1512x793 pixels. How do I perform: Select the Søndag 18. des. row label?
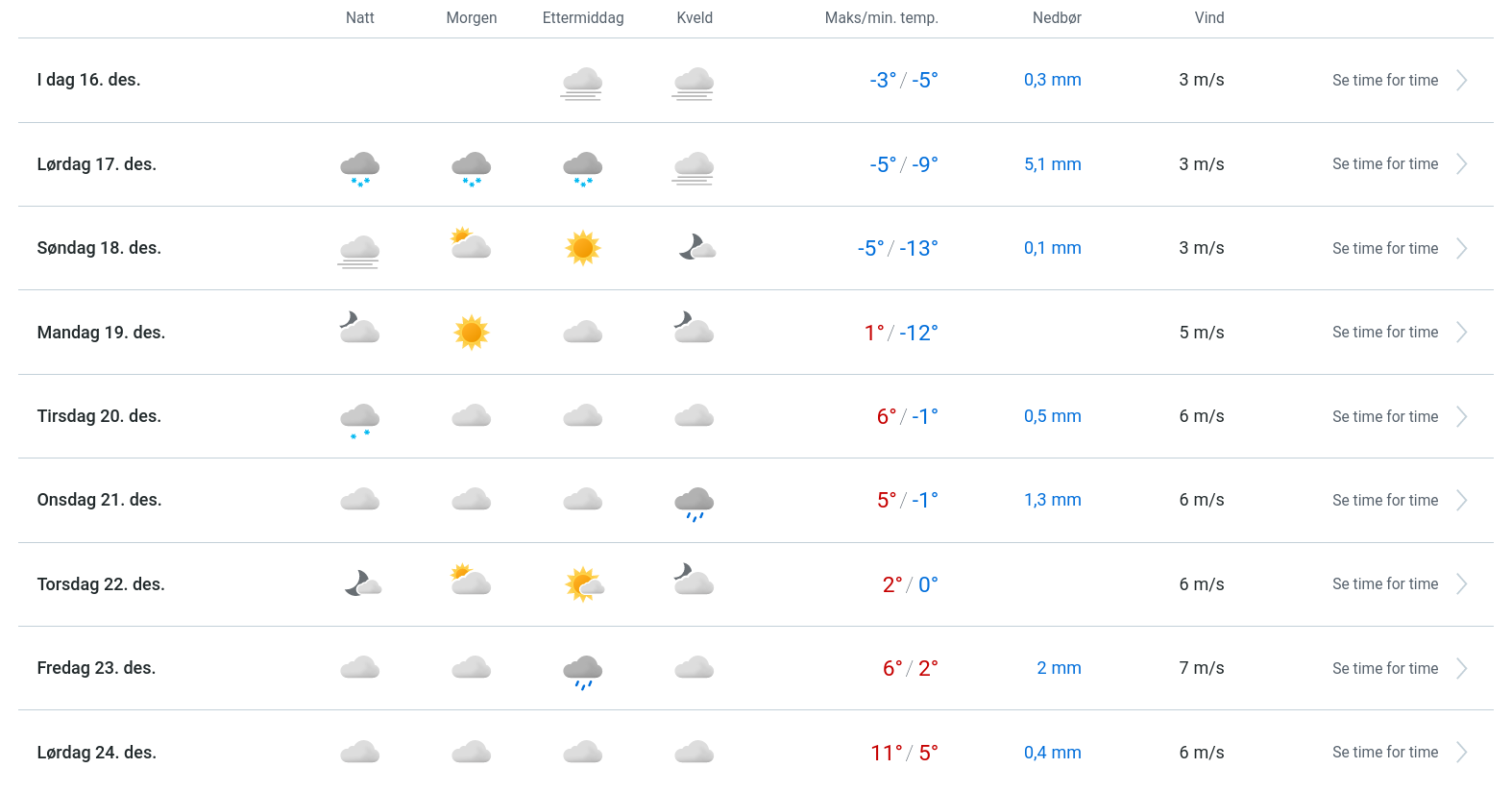tap(99, 248)
